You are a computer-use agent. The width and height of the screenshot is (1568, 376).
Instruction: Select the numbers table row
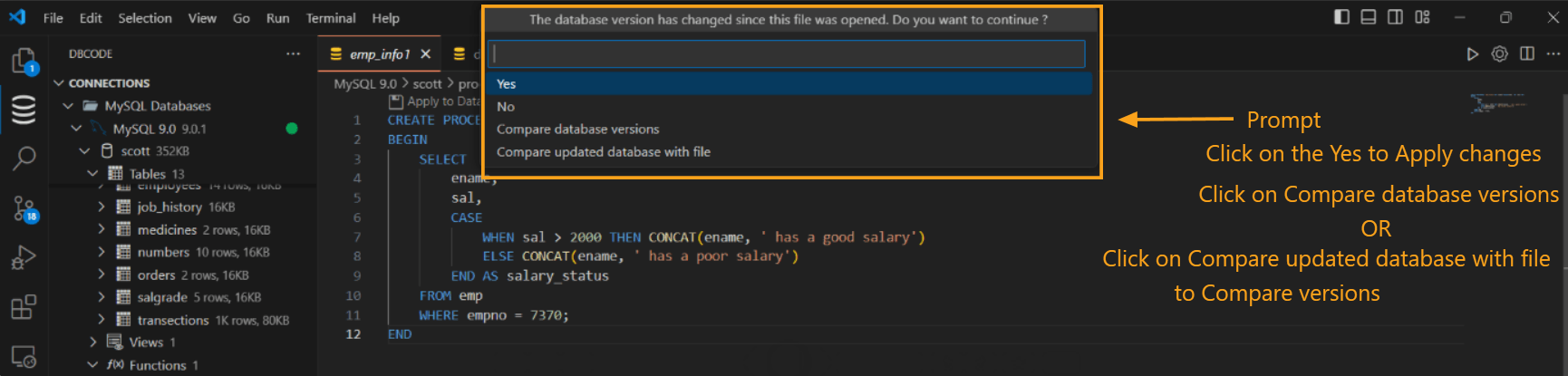click(183, 252)
